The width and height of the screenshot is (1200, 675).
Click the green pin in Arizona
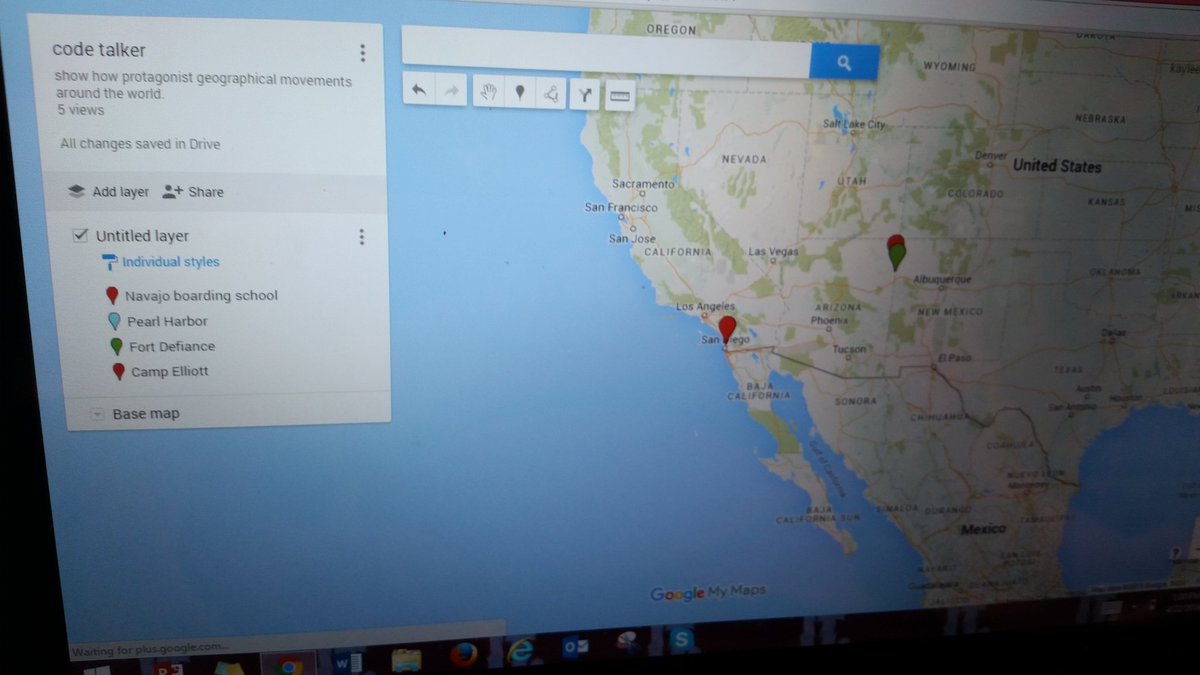tap(897, 256)
